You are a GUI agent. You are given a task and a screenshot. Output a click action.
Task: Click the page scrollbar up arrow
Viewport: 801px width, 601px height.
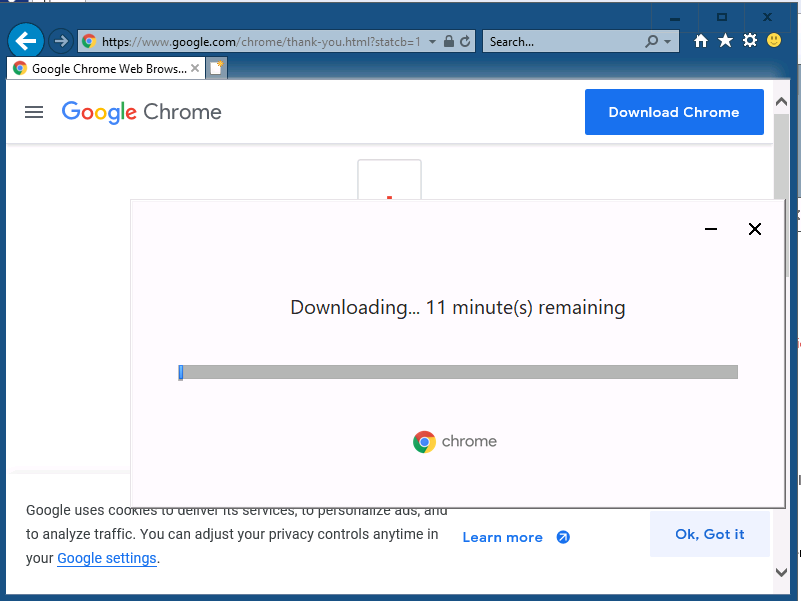[x=781, y=102]
